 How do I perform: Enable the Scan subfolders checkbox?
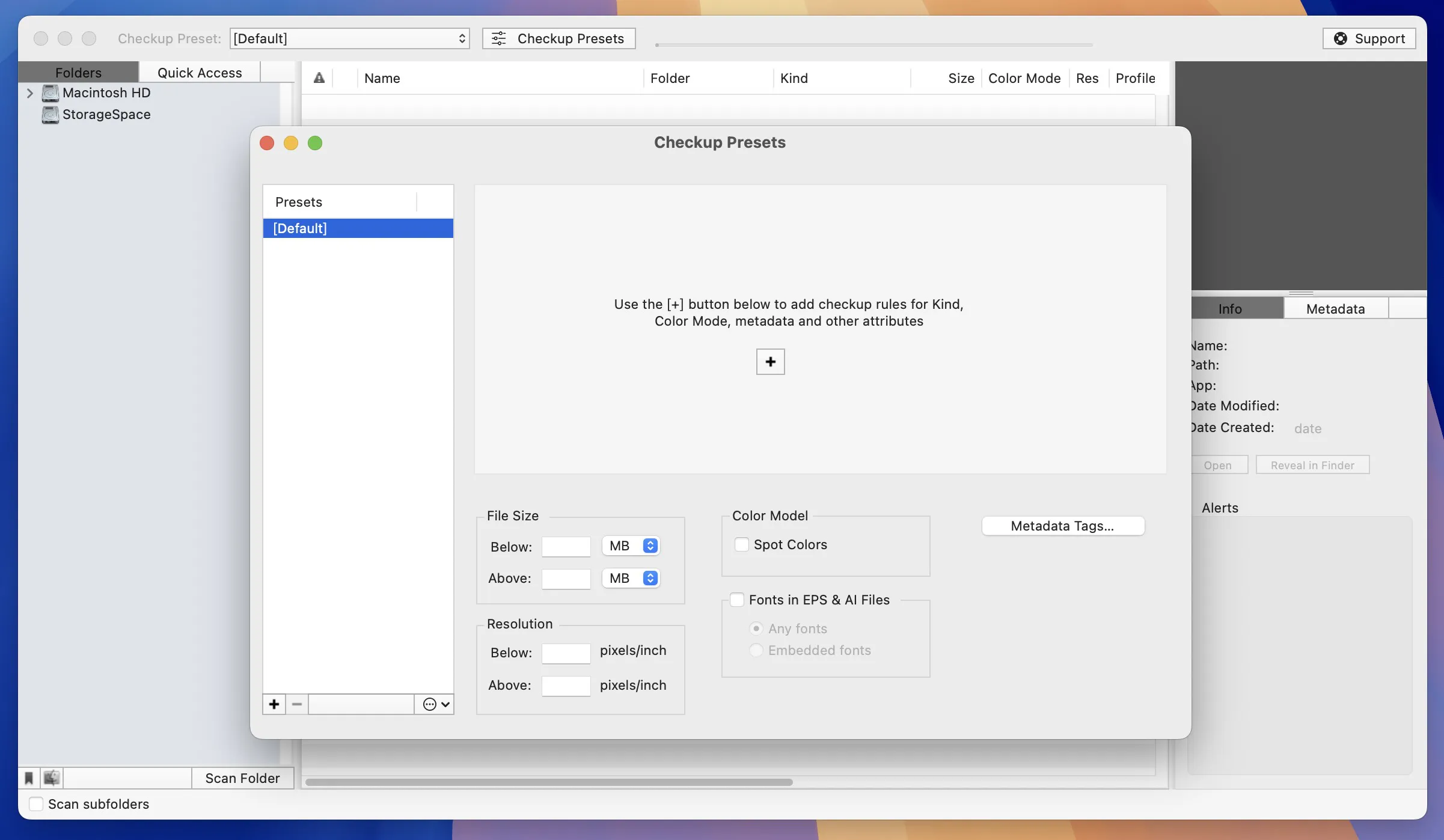pos(36,804)
